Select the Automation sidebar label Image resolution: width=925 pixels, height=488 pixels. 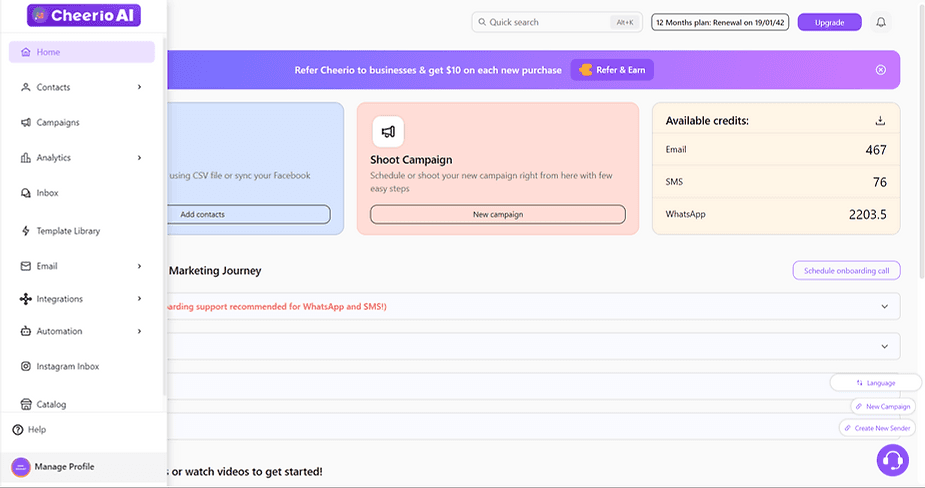pyautogui.click(x=59, y=332)
